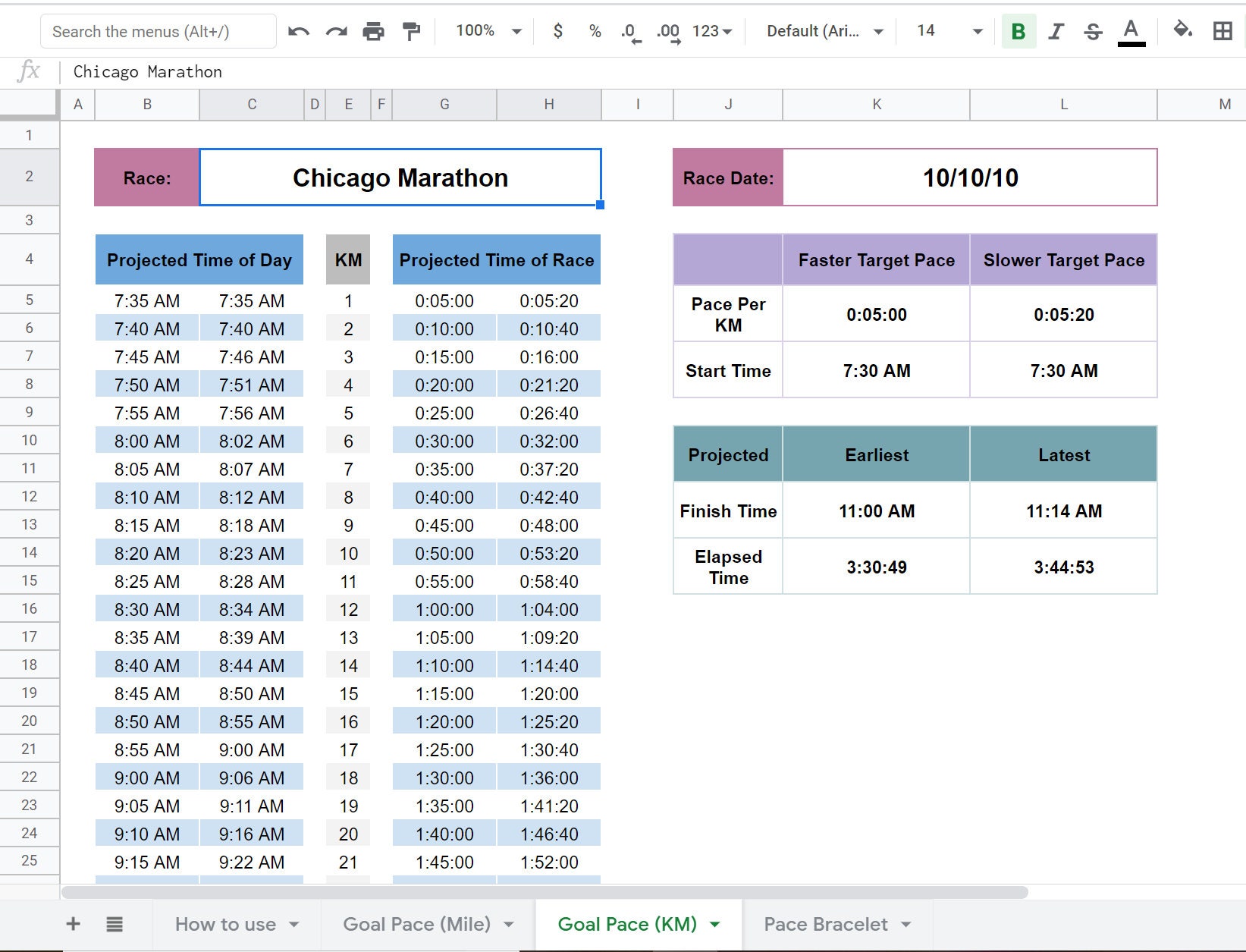This screenshot has width=1246, height=952.
Task: Select the Race Date: label cell
Action: (x=728, y=178)
